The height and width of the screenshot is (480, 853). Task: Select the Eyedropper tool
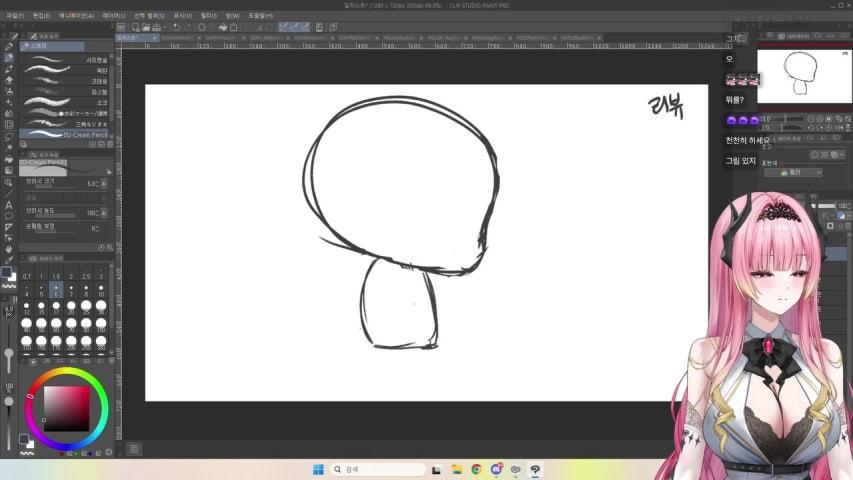[9, 260]
